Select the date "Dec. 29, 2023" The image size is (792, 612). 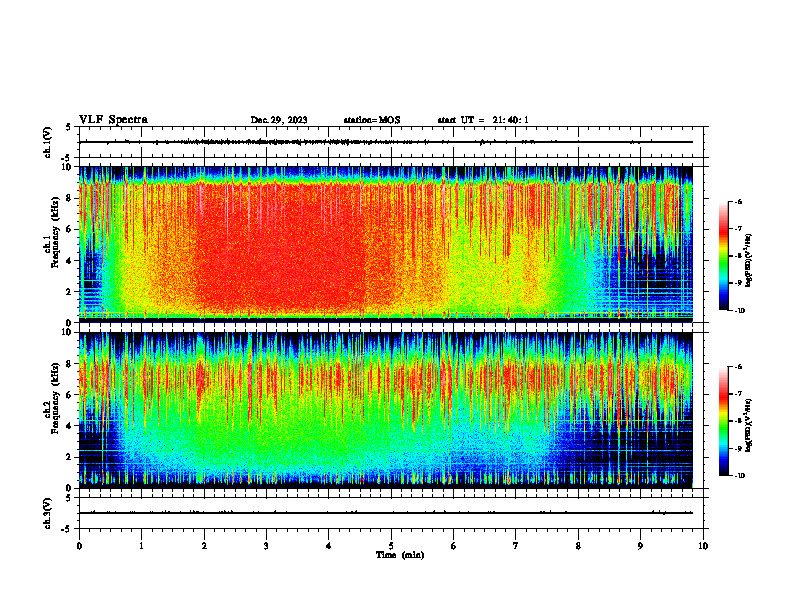point(279,120)
